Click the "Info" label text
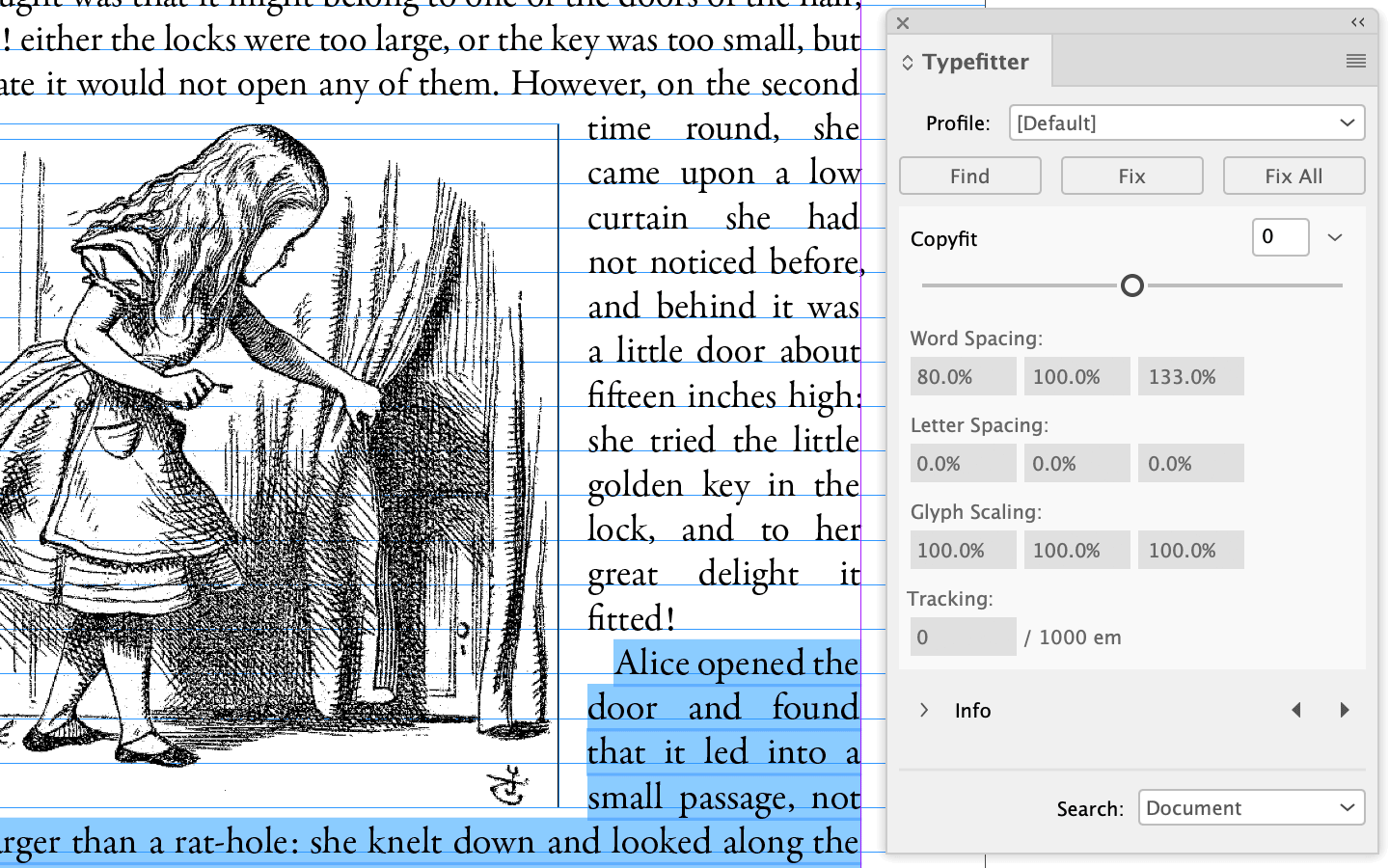 972,711
